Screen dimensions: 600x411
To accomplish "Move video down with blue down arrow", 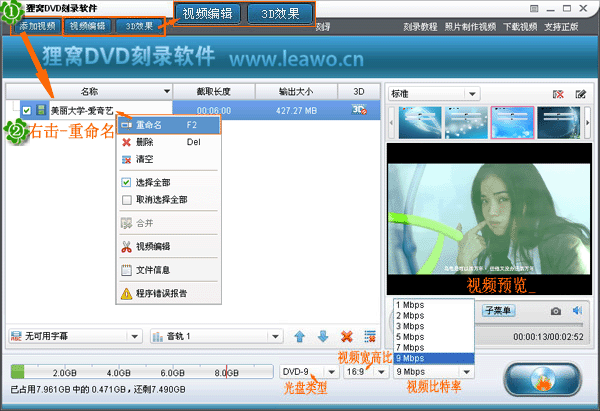I will tap(323, 336).
